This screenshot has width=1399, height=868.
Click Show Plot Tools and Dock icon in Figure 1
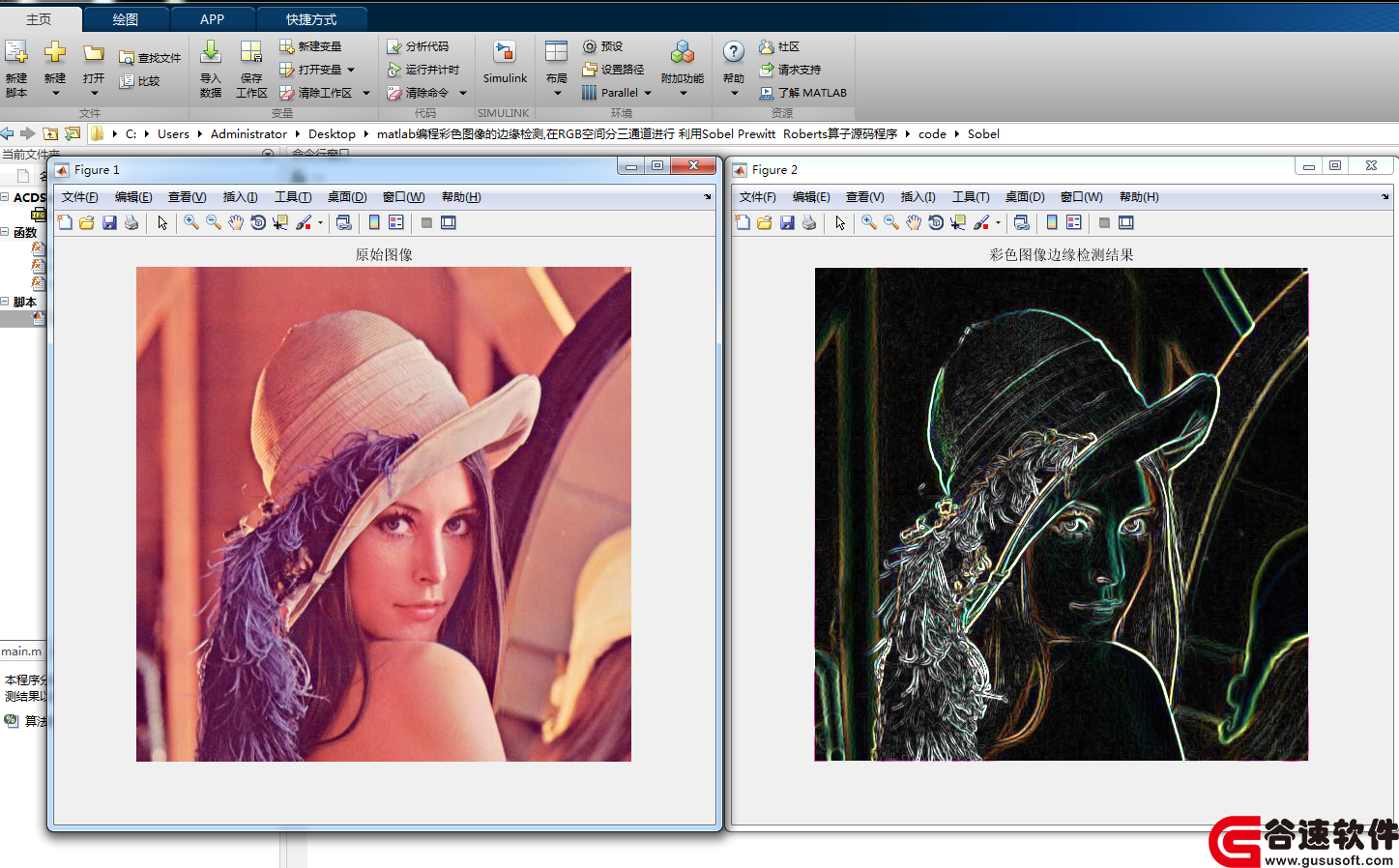pos(449,222)
